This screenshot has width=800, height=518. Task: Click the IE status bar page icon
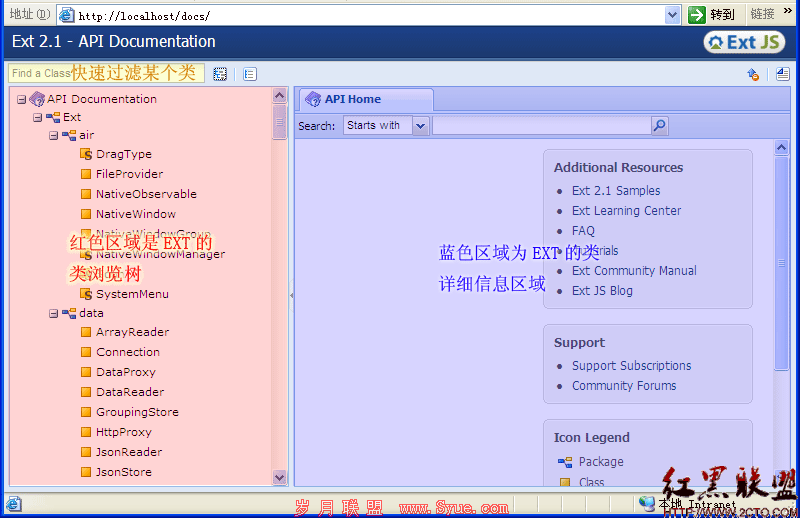pos(14,504)
